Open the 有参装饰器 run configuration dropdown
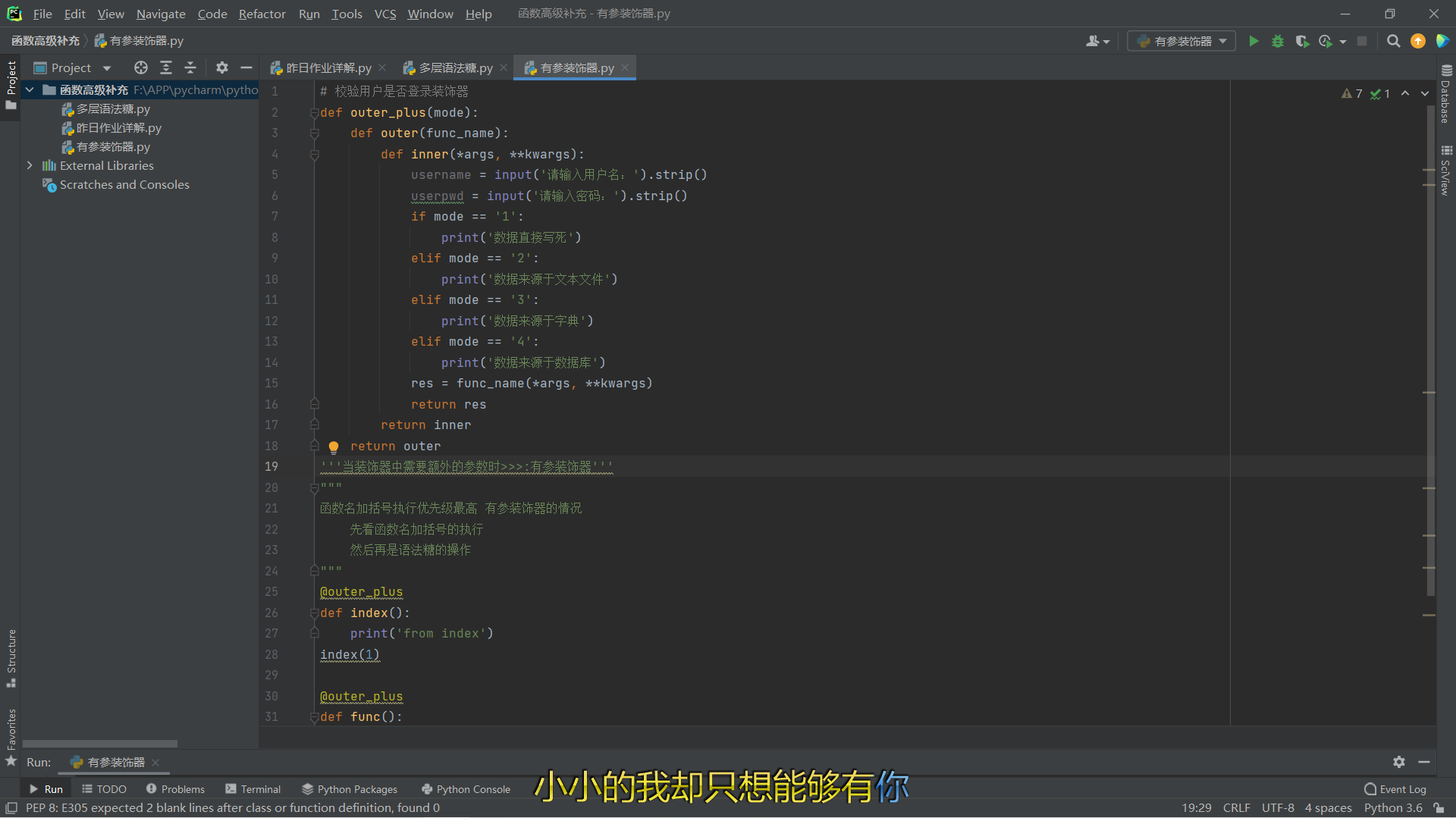 click(x=1181, y=41)
